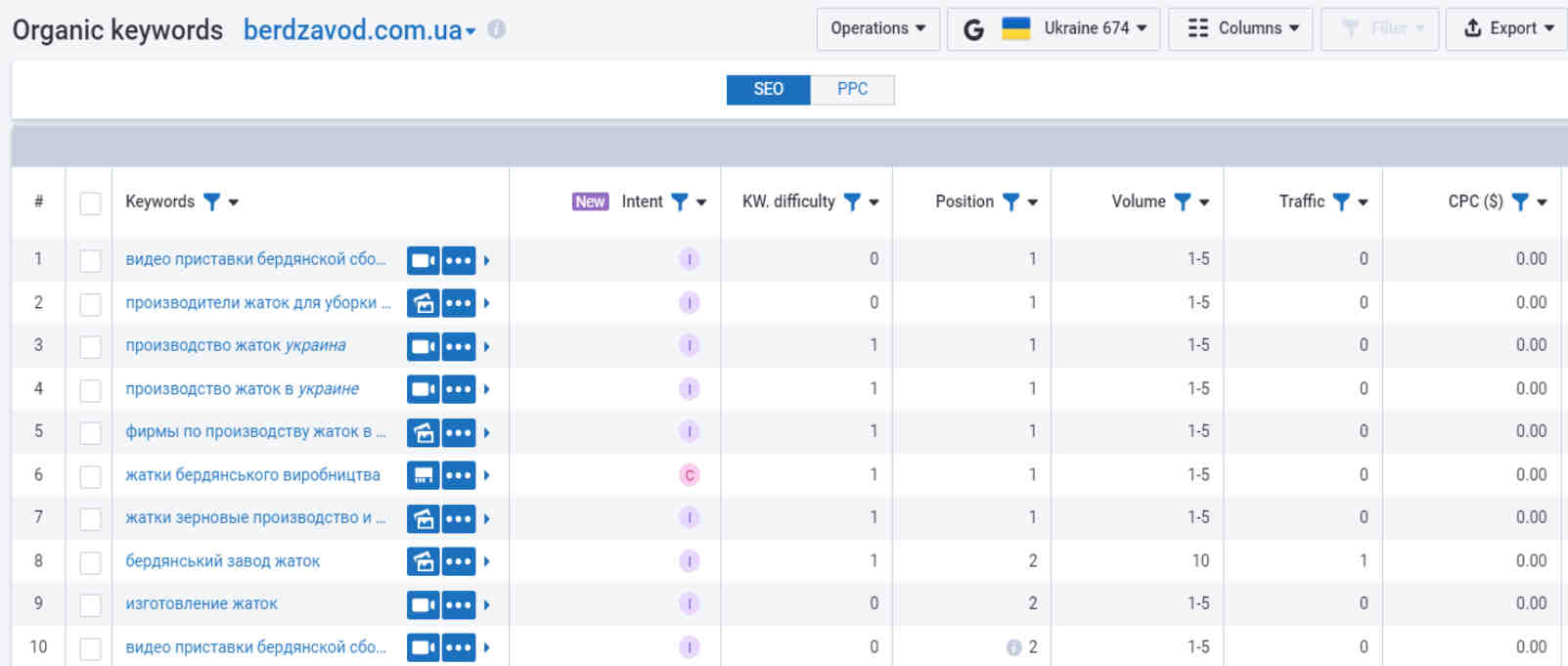Click the Intent column filter funnel
The height and width of the screenshot is (666, 1568).
coord(680,201)
